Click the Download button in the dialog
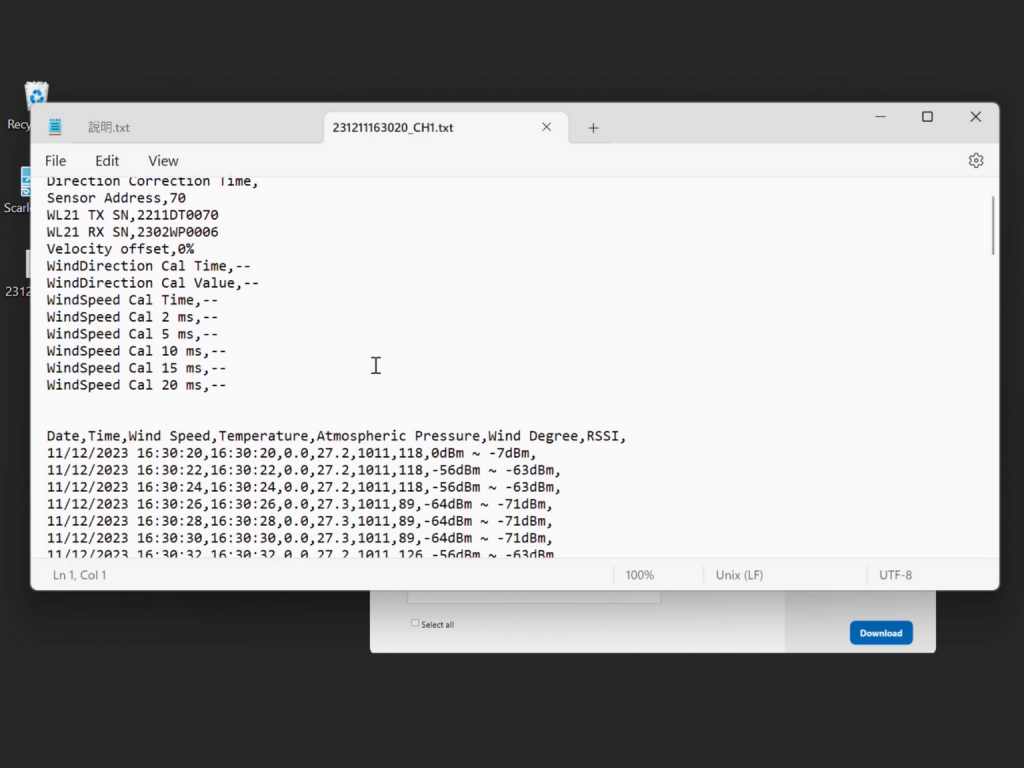This screenshot has height=768, width=1024. 880,632
